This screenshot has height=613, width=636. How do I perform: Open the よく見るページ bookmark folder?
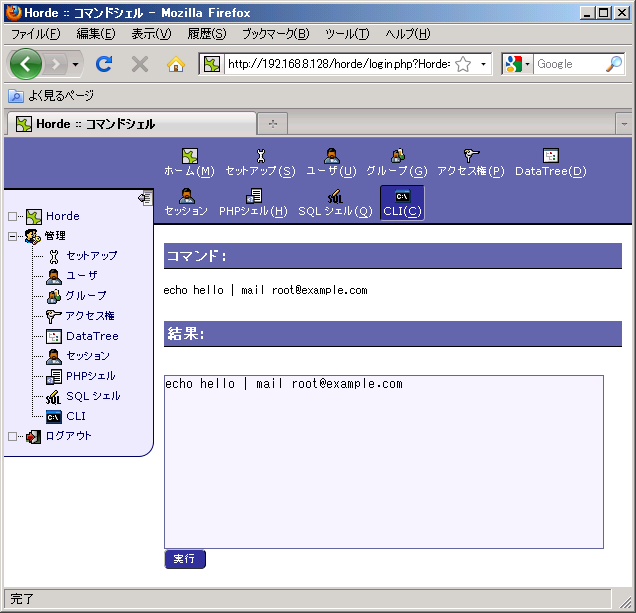(52, 96)
